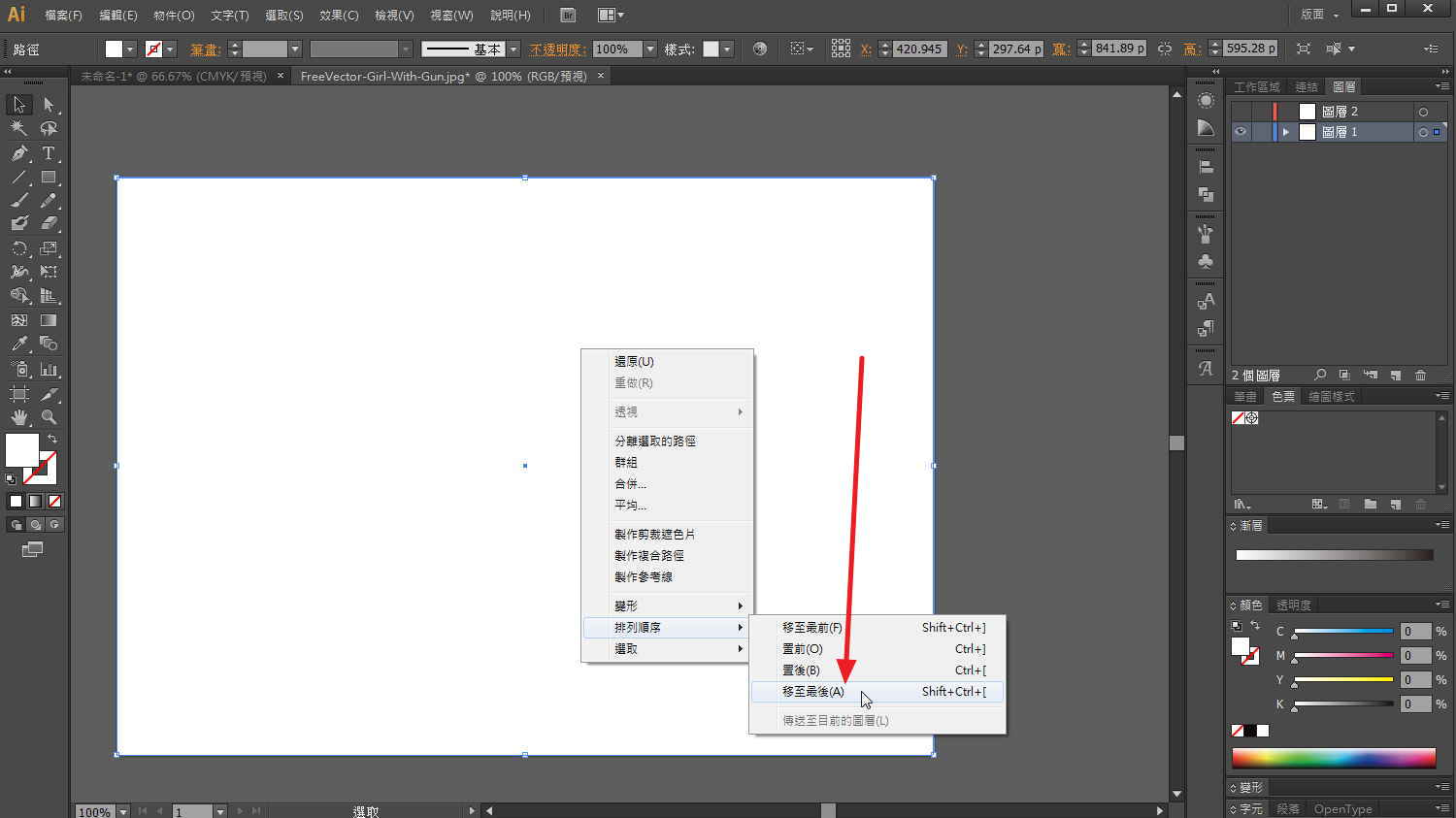
Task: Click the color spectrum bar in Color panel
Action: [1333, 759]
